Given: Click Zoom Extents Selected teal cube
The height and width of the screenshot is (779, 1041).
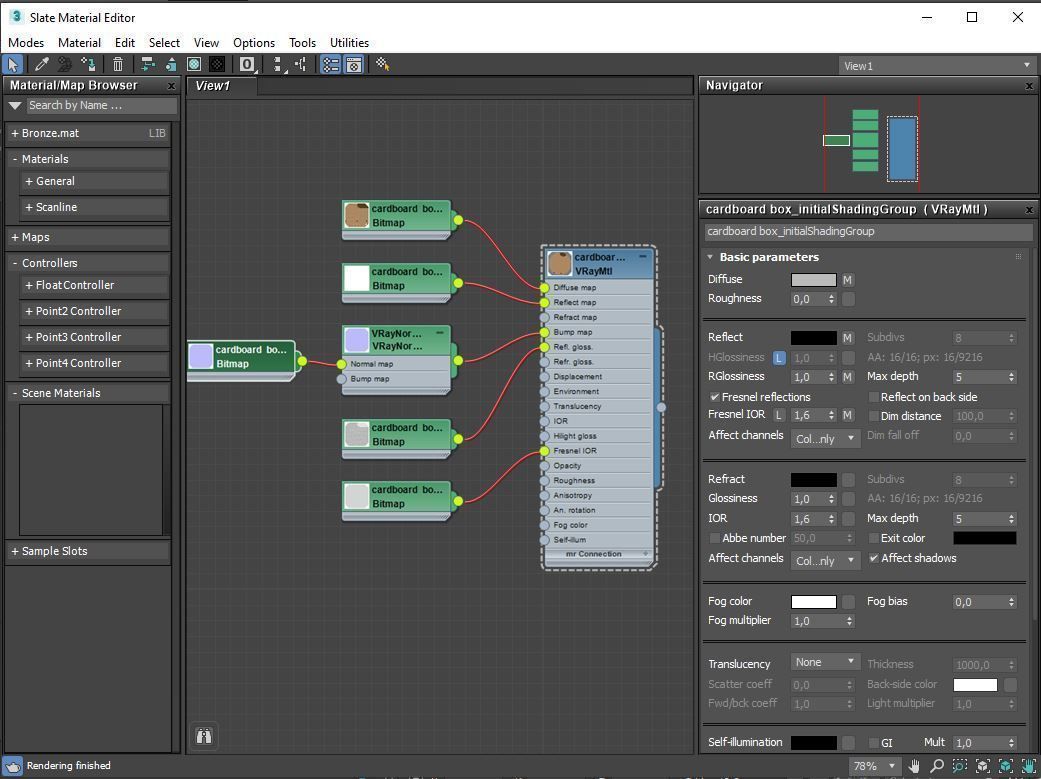Looking at the screenshot, I should pos(1005,766).
